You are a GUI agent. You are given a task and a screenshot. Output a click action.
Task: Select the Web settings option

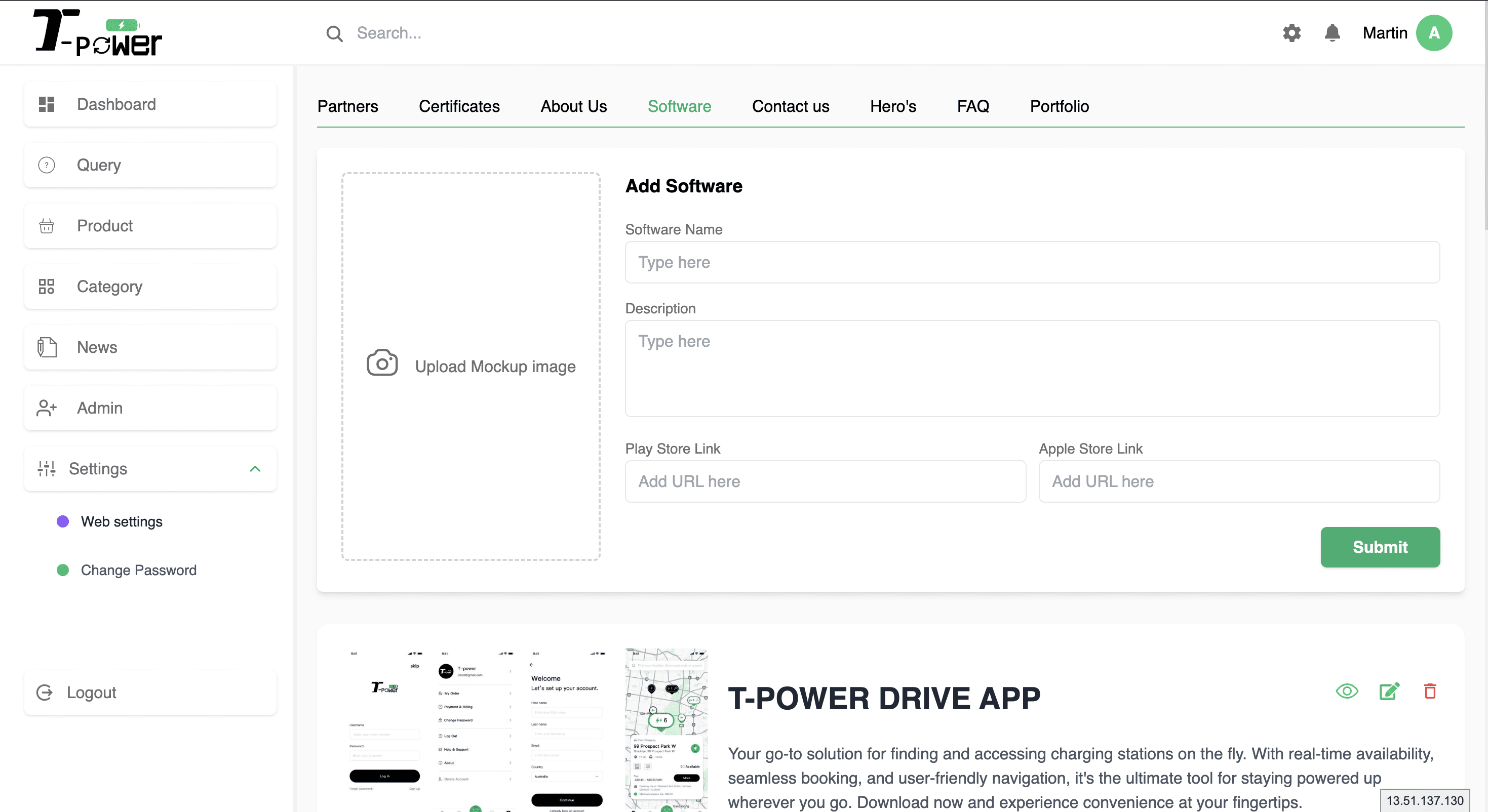(122, 521)
